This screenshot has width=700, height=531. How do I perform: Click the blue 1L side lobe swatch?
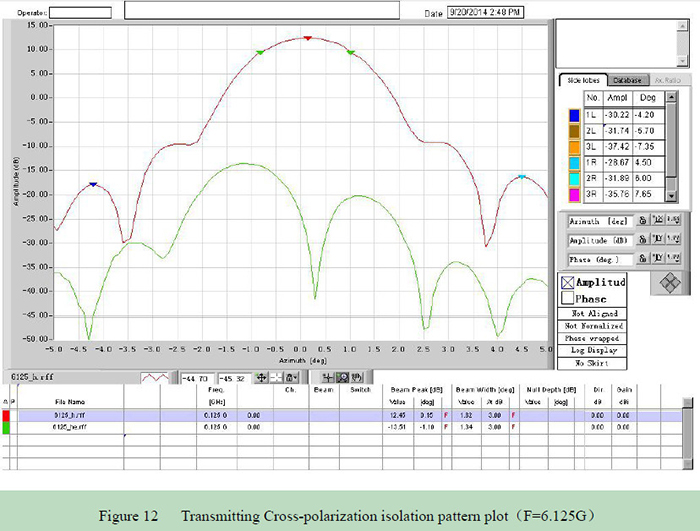pos(574,116)
